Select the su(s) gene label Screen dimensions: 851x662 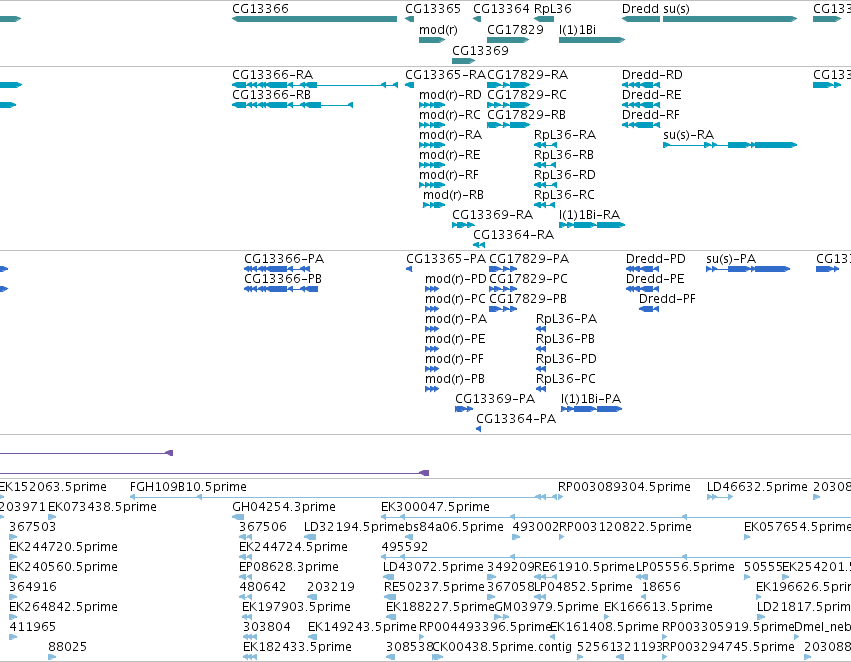(x=676, y=9)
